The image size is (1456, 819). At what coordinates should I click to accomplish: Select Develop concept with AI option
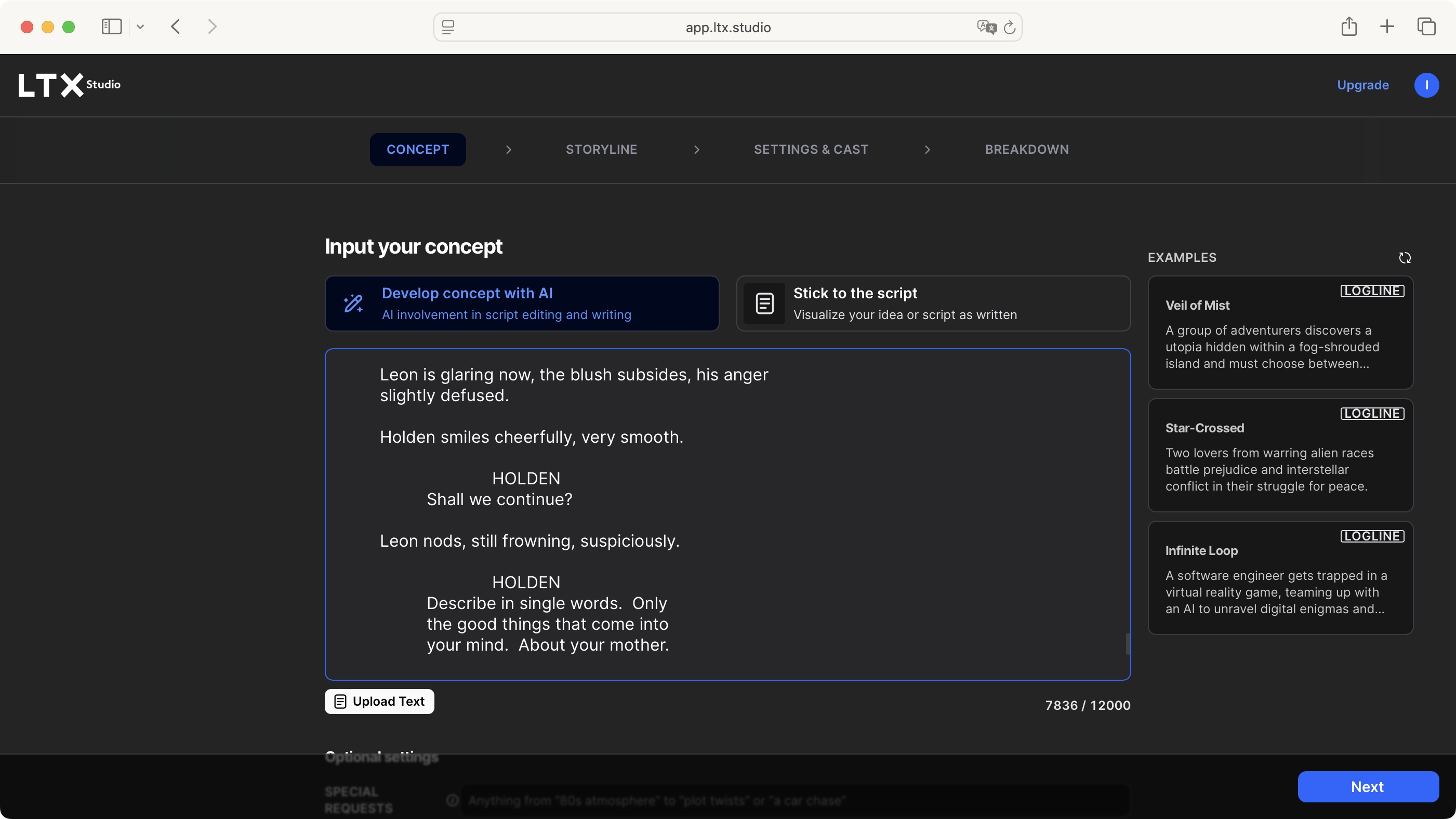coord(522,303)
